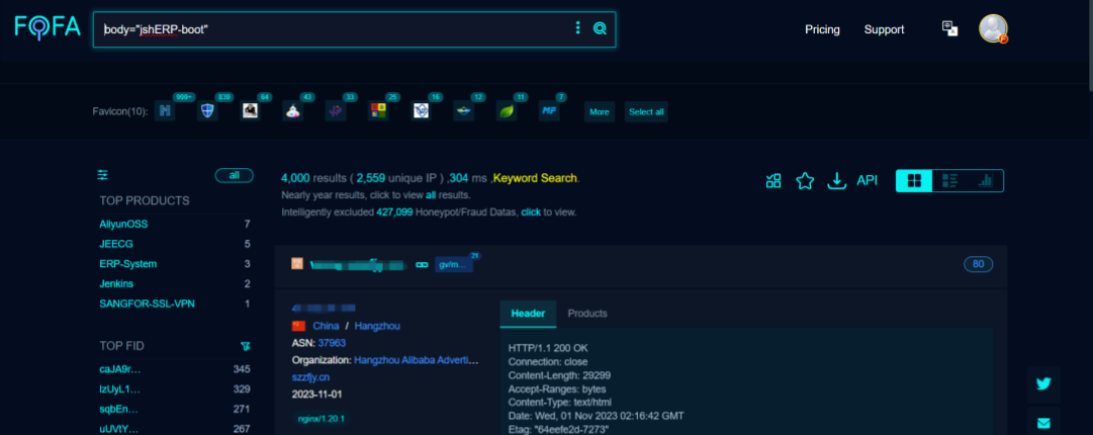Click the multi-select checklist icon
1093x435 pixels.
coord(773,181)
